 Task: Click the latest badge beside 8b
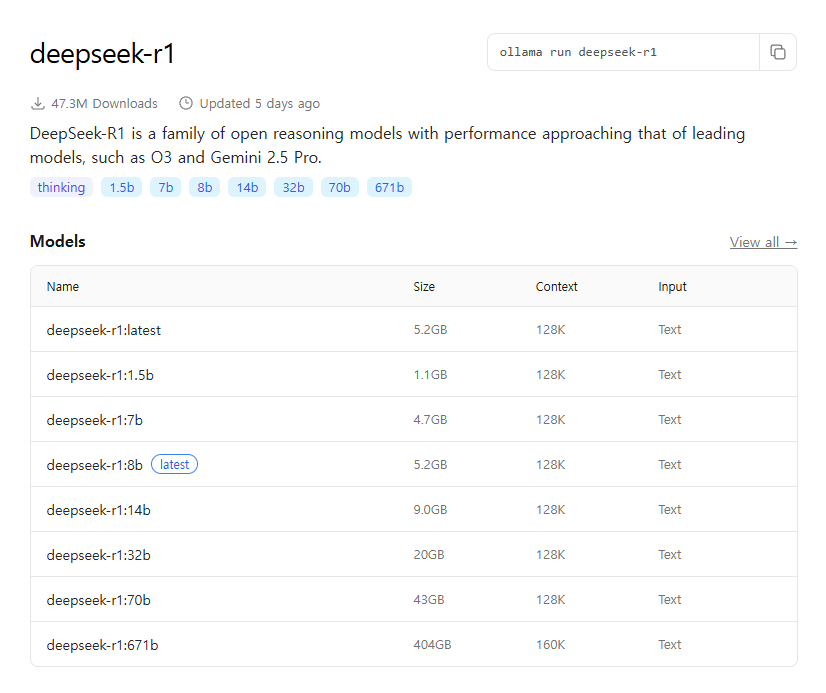174,464
